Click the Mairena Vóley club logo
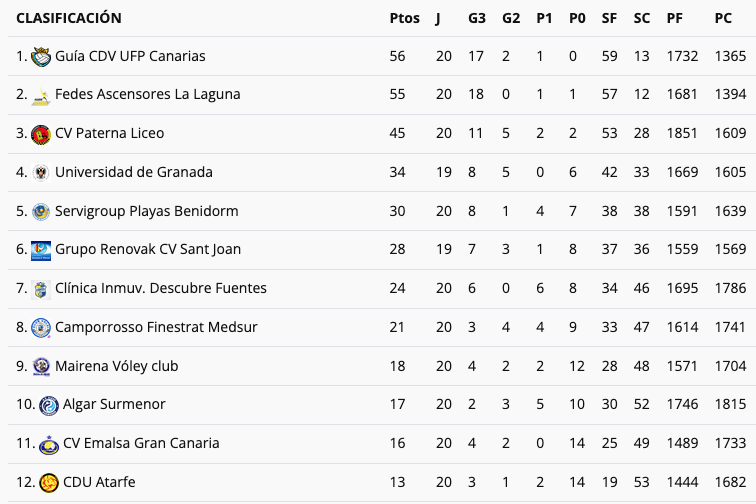Screen dimensions: 756x504 coord(41,366)
